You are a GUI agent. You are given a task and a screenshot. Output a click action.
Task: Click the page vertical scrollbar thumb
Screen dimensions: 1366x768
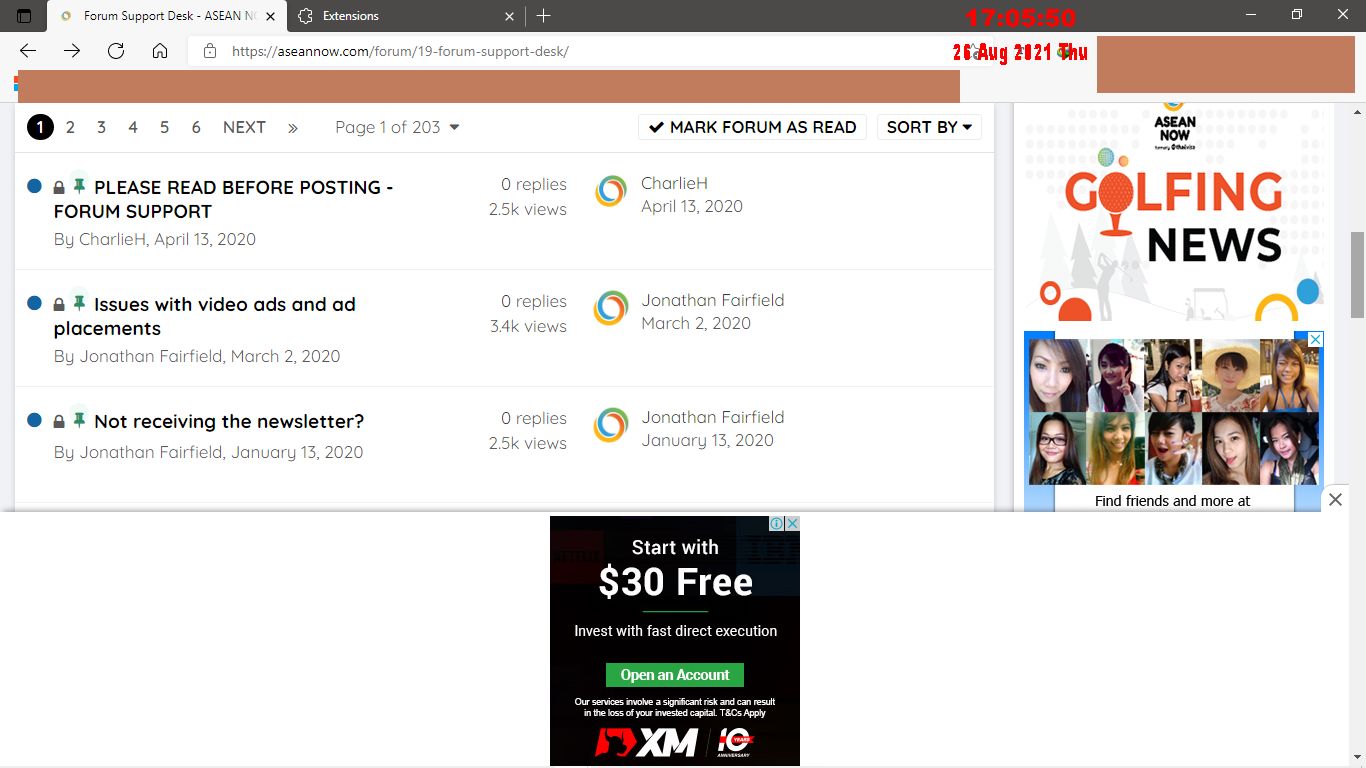coord(1357,275)
